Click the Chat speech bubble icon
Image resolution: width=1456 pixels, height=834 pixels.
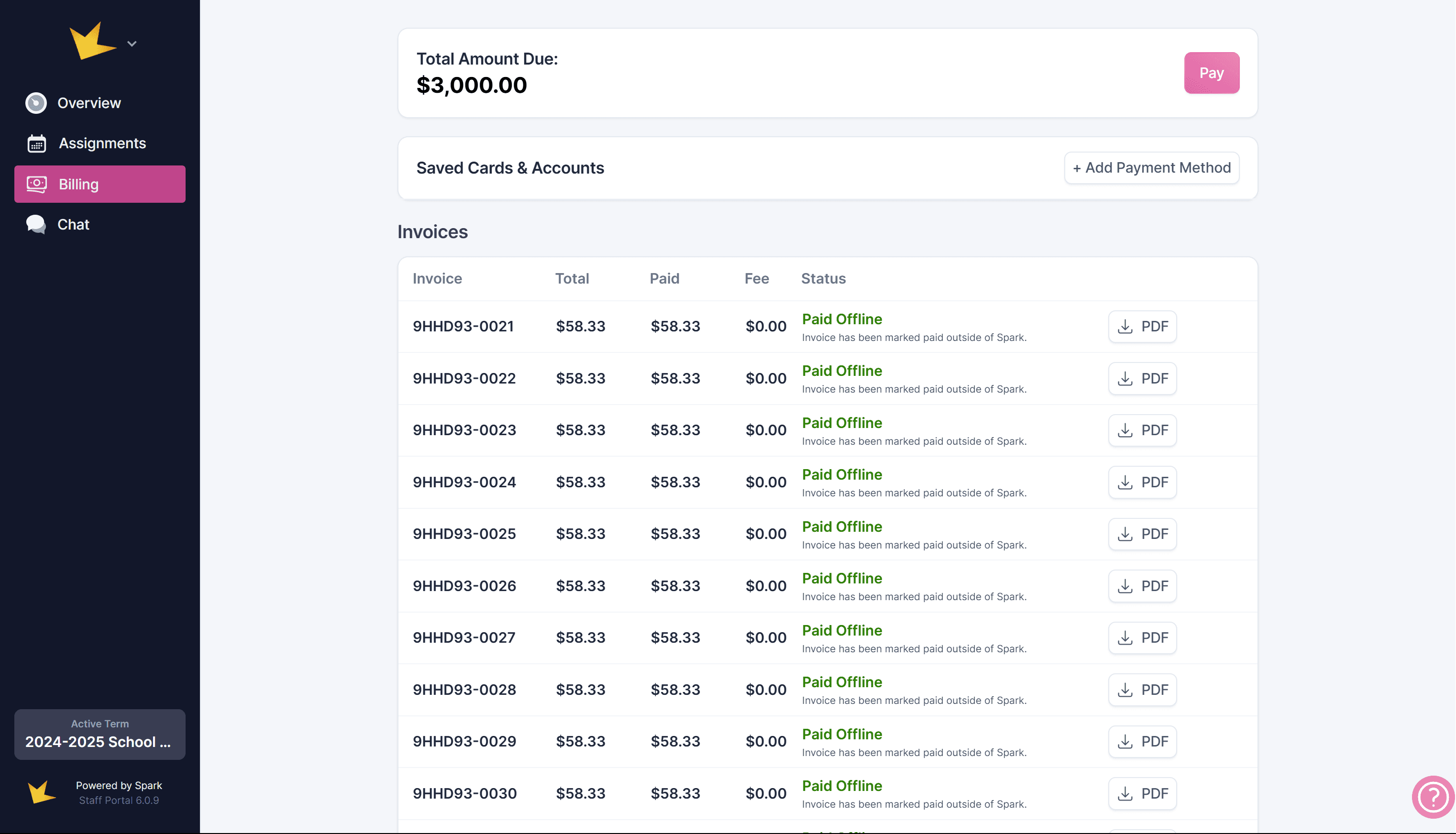click(36, 225)
